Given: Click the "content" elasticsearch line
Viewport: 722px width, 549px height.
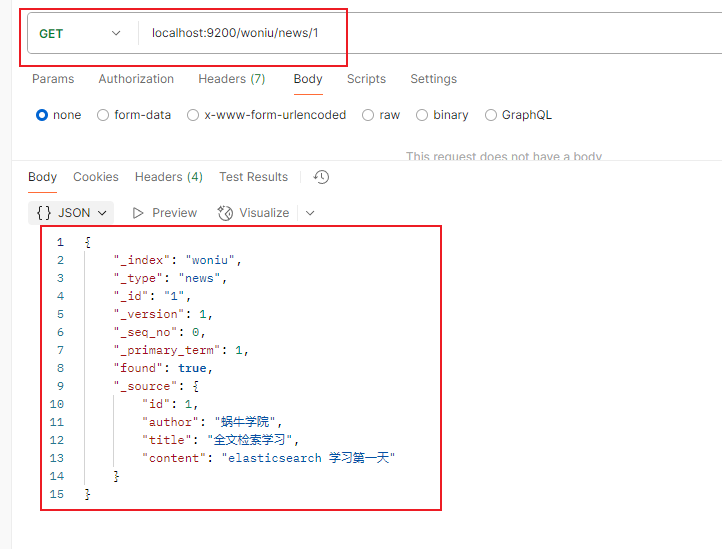Looking at the screenshot, I should pyautogui.click(x=268, y=458).
